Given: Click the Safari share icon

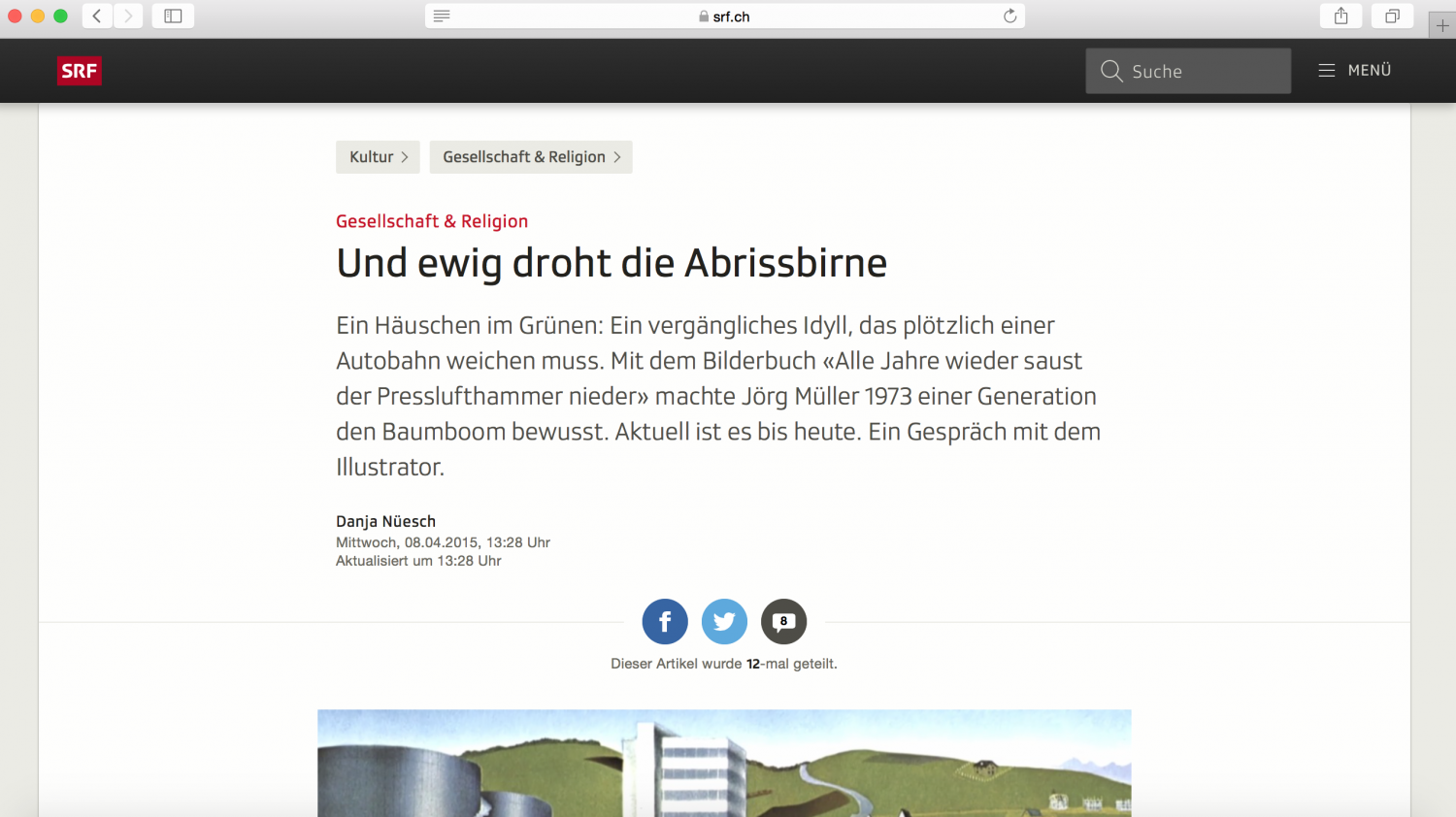Looking at the screenshot, I should pyautogui.click(x=1340, y=16).
